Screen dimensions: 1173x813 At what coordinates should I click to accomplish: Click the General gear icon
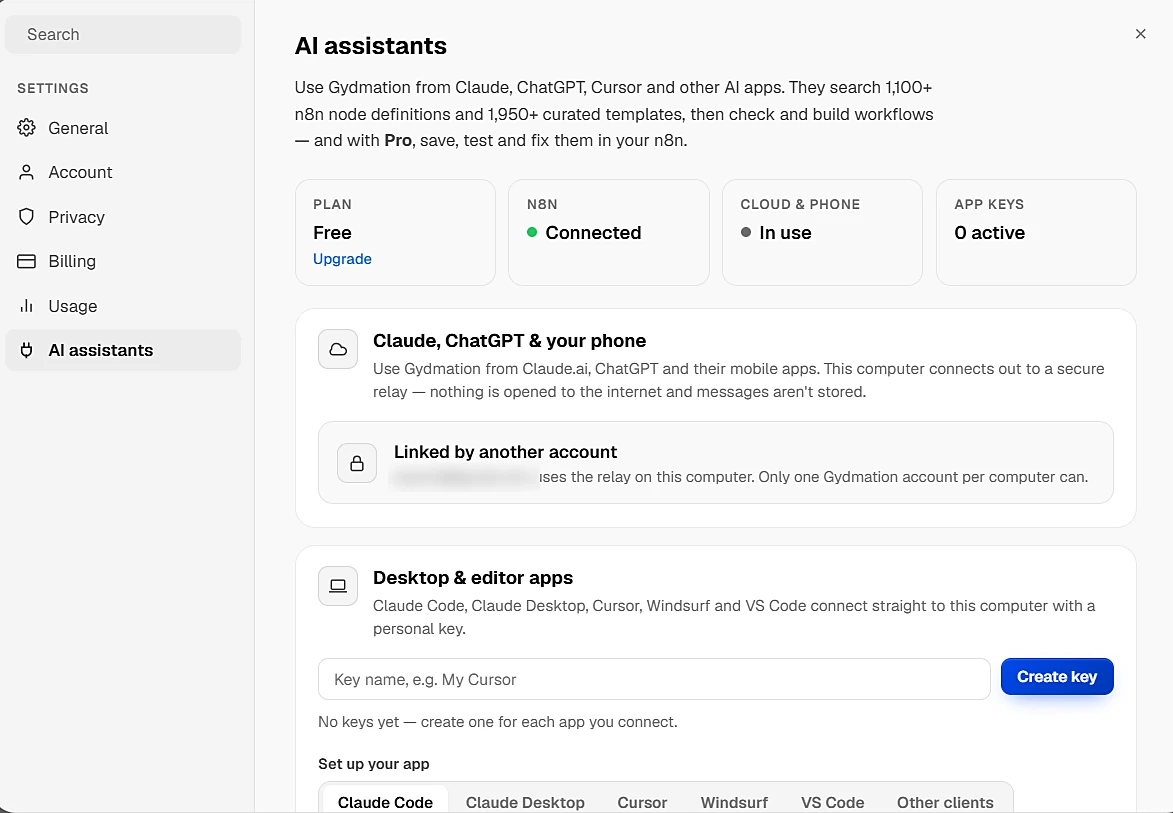(26, 128)
